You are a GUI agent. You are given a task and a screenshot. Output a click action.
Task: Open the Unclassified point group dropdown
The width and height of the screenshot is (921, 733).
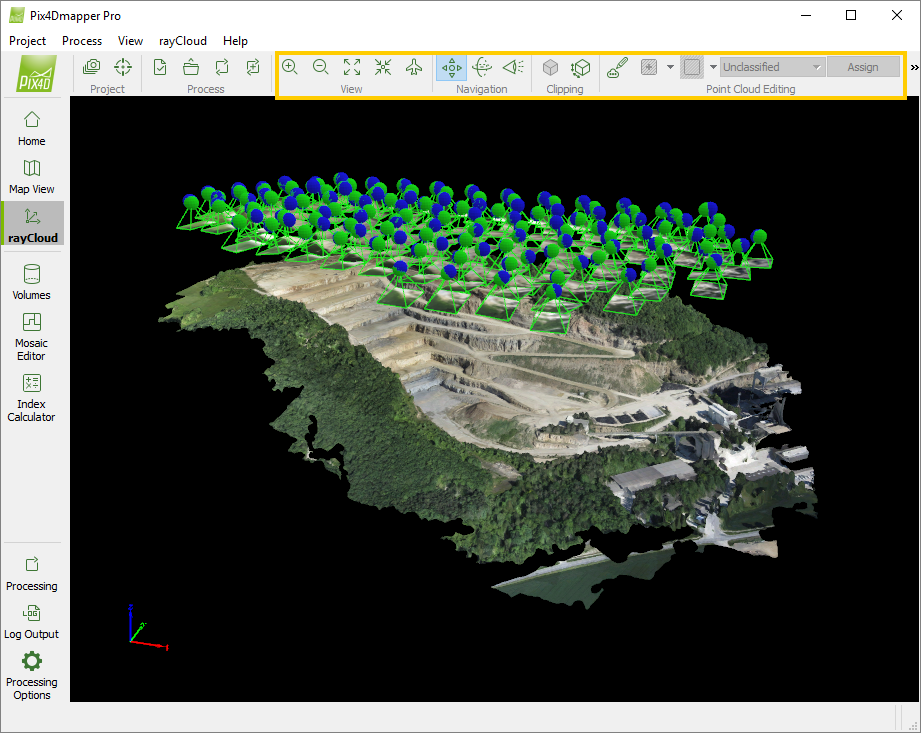tap(771, 66)
